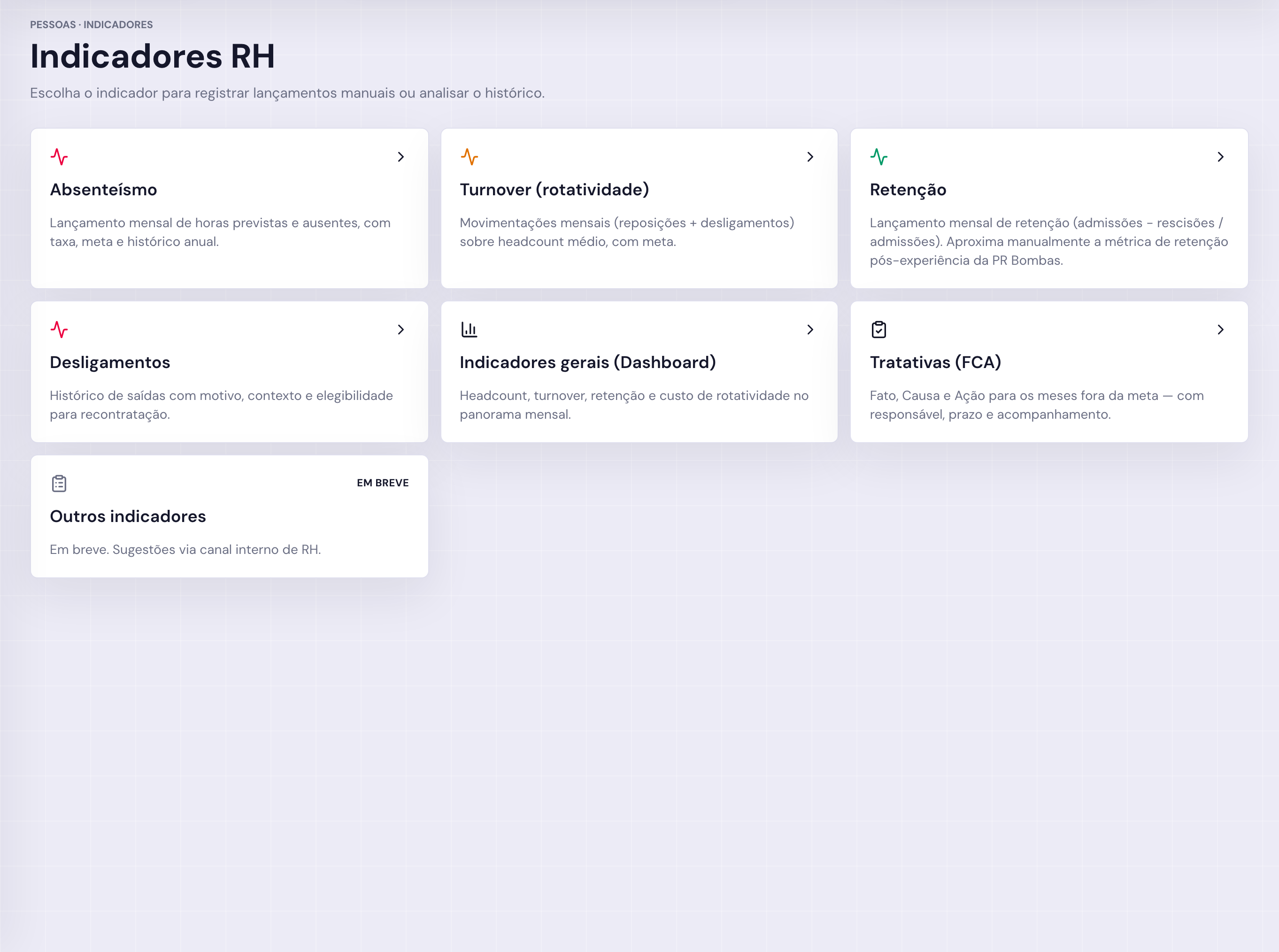Click the clipboard list icon on Outros indicadores
This screenshot has height=952, width=1279.
(x=59, y=484)
